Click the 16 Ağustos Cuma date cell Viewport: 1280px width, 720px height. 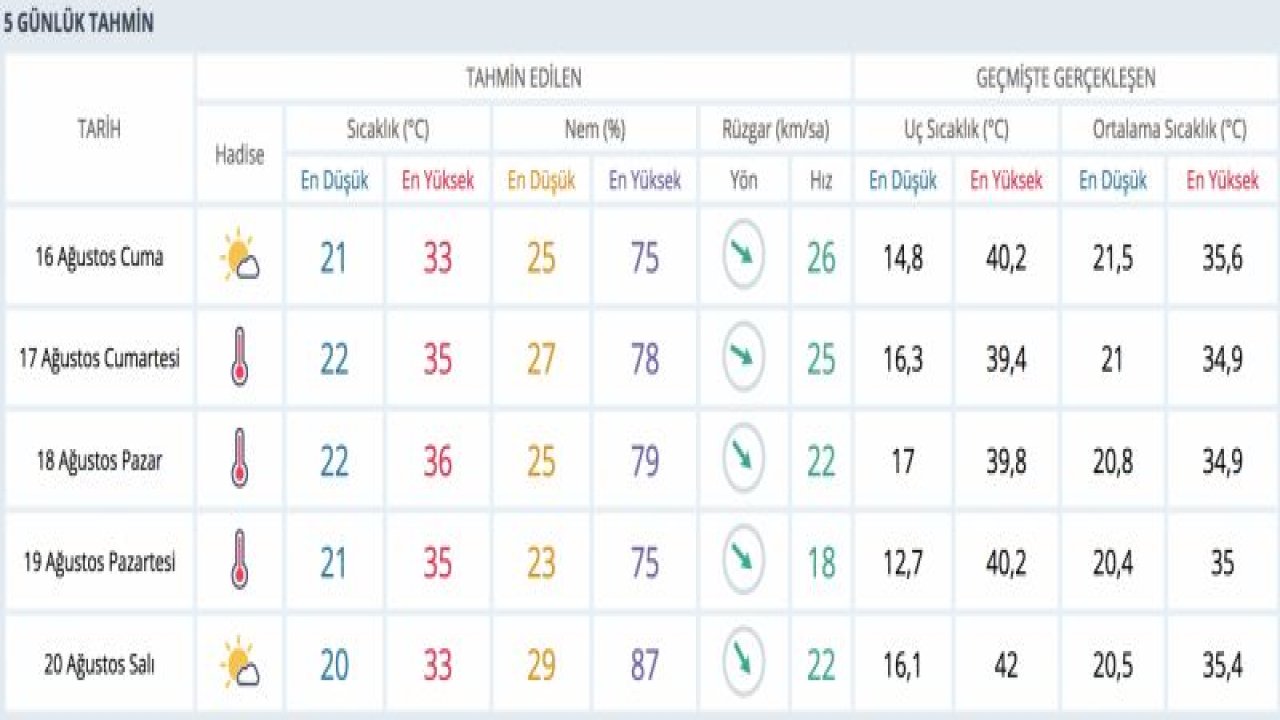point(99,257)
